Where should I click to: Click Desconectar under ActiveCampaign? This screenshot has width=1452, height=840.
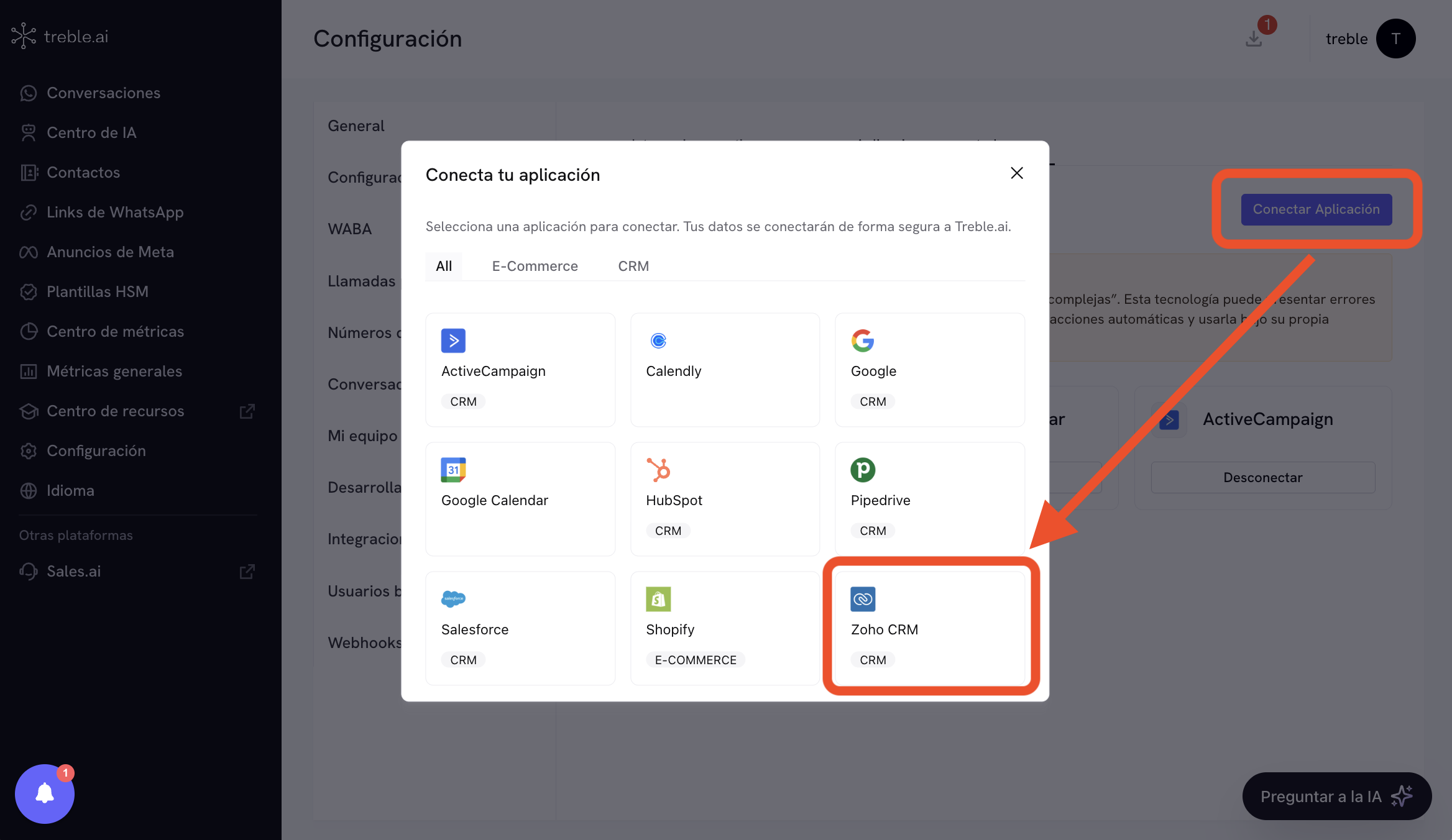click(1262, 477)
